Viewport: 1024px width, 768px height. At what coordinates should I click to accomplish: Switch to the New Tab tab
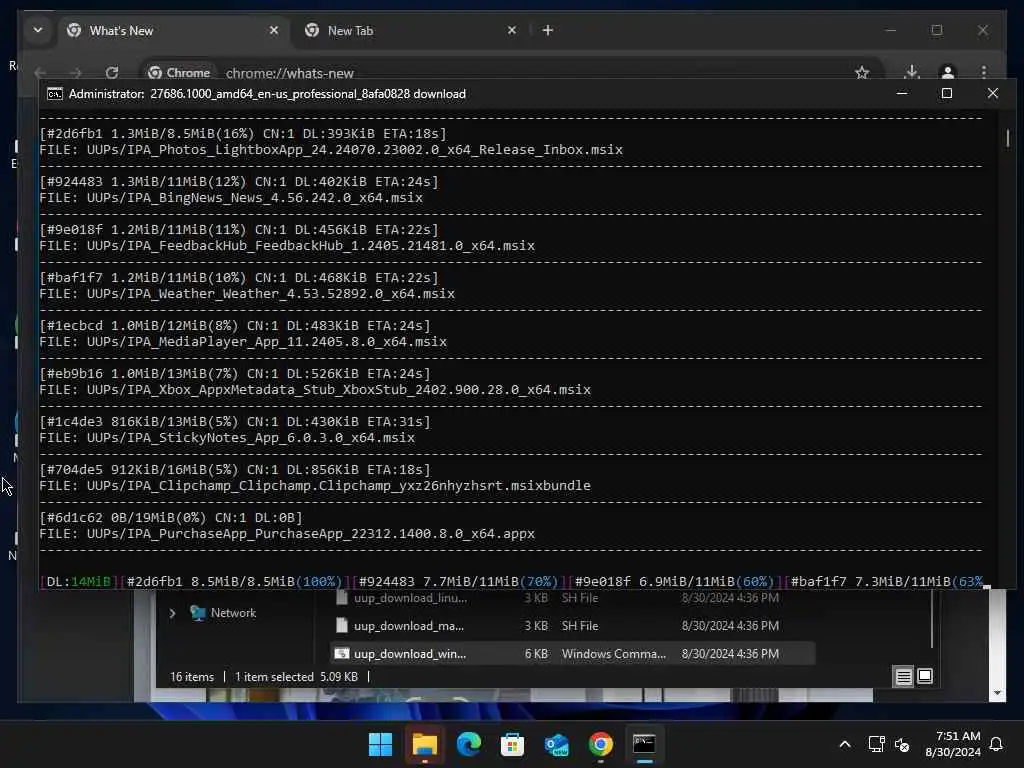coord(411,31)
